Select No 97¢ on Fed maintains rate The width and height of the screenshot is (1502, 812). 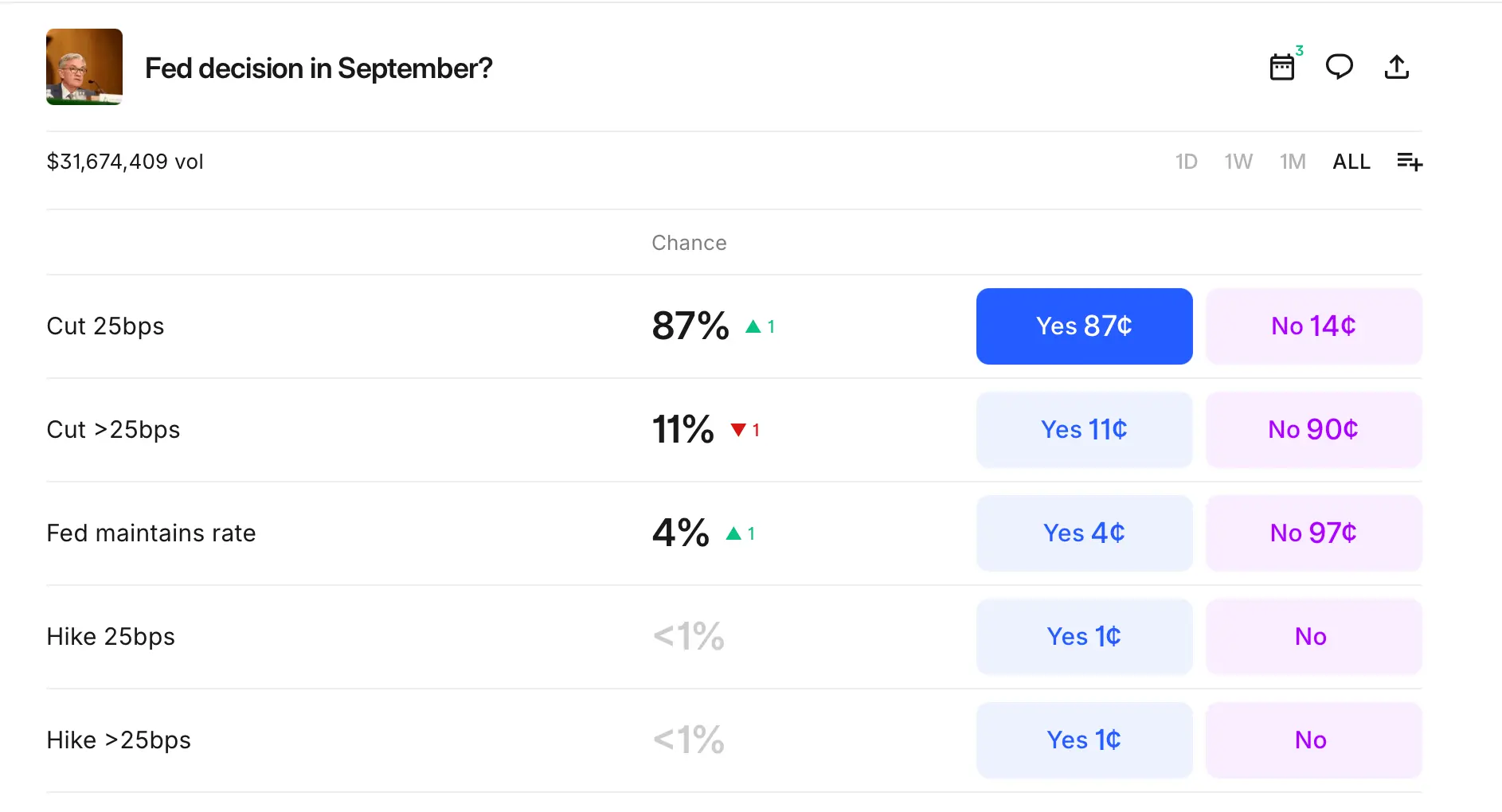[x=1314, y=533]
